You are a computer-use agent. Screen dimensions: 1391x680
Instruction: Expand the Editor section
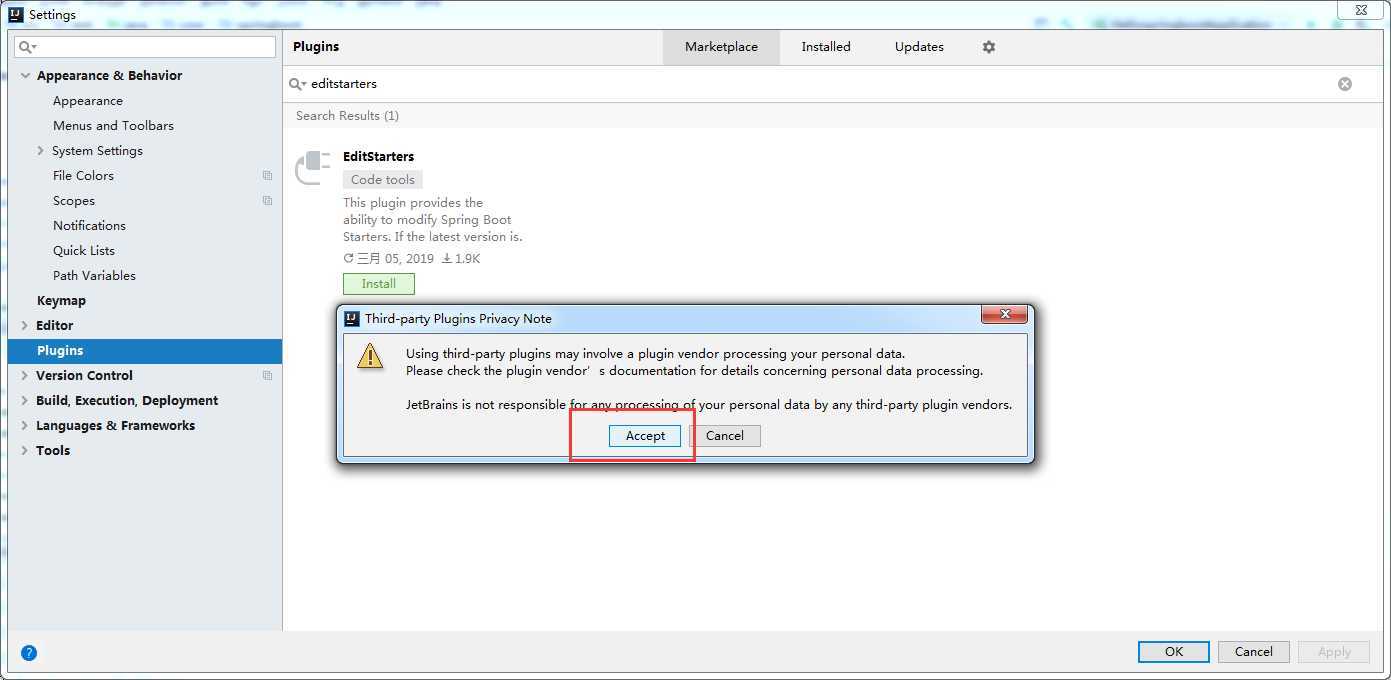coord(25,326)
